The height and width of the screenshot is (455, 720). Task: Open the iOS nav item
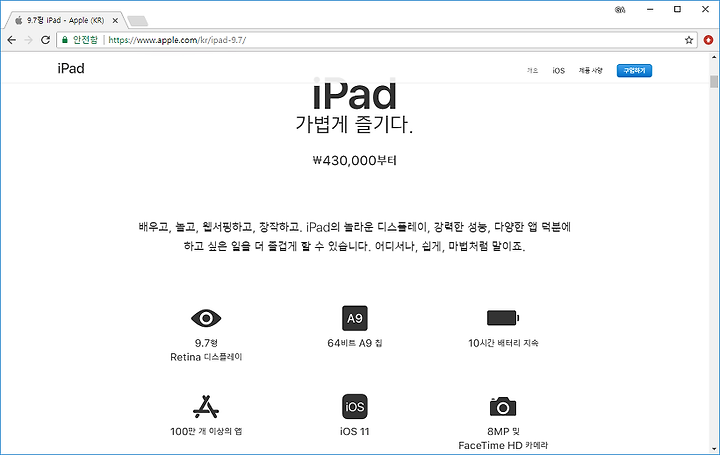558,70
